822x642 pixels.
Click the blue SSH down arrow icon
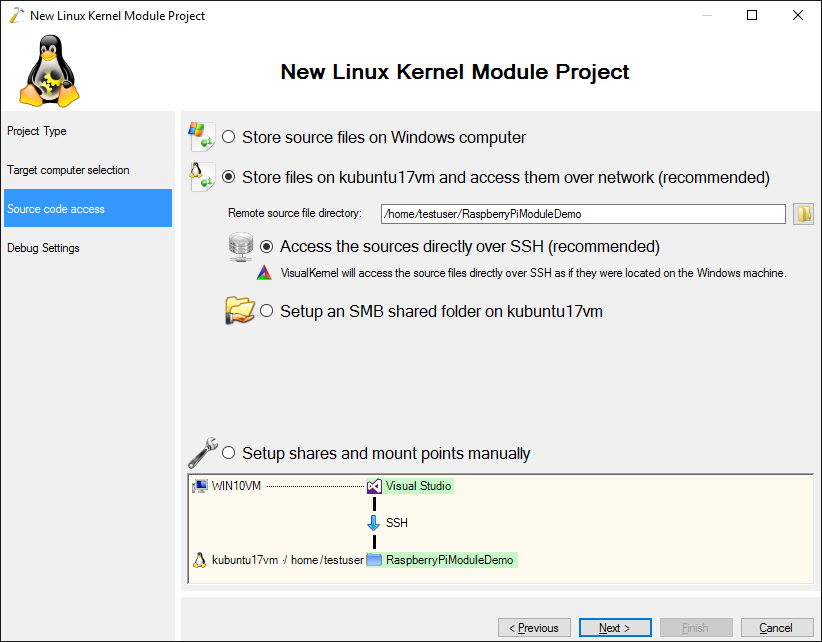click(374, 523)
